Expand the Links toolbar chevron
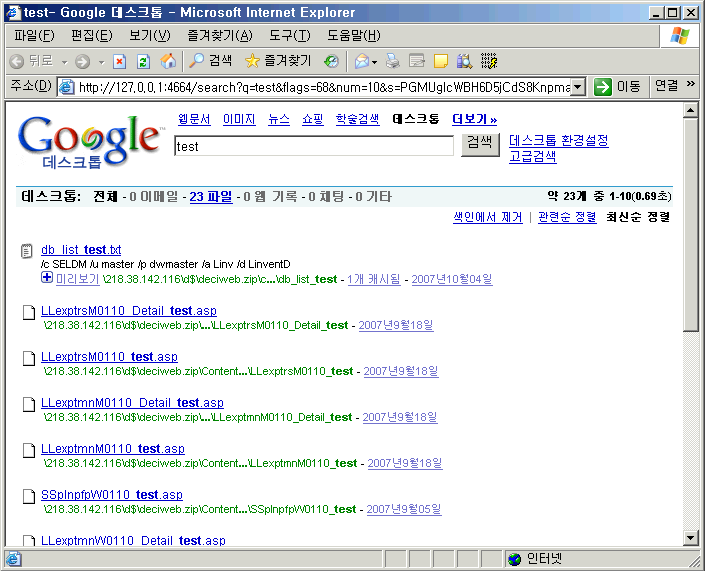 coord(690,84)
